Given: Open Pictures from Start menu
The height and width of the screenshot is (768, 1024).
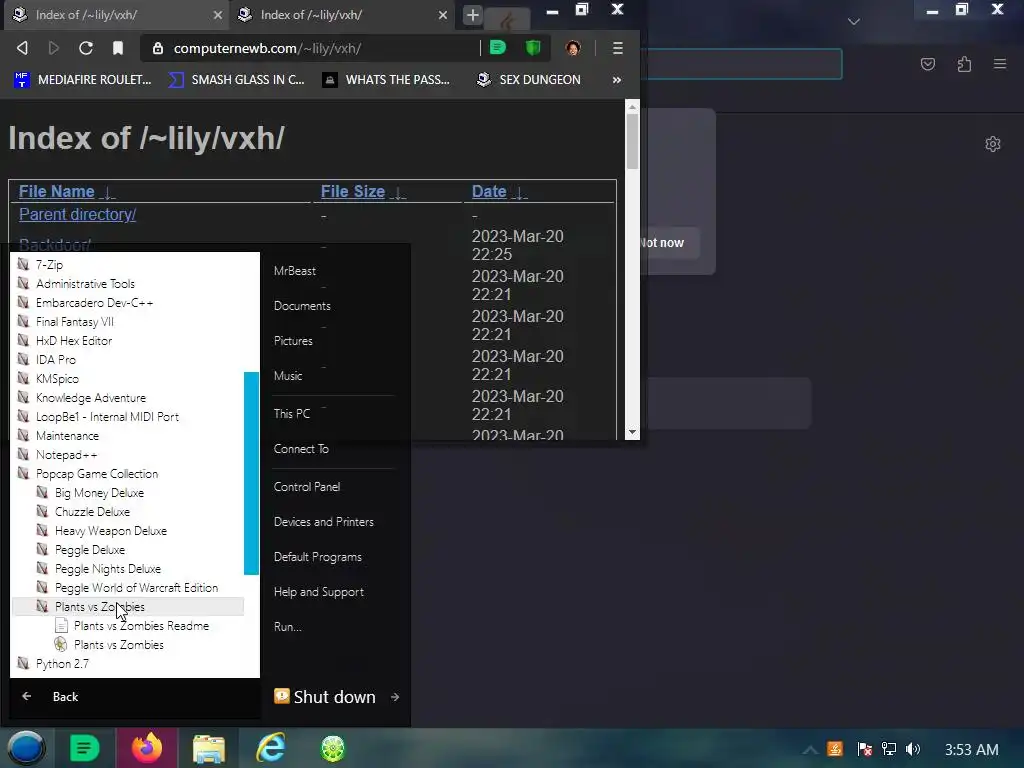Looking at the screenshot, I should pyautogui.click(x=293, y=341).
